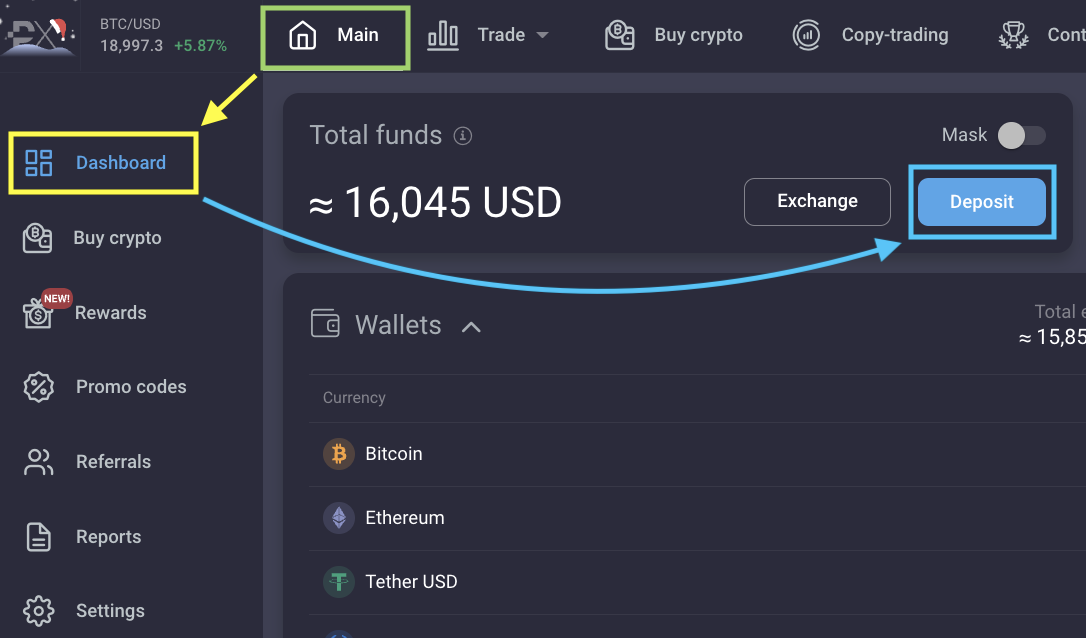
Task: Click the Ethereum coin icon in wallets
Action: pos(339,517)
